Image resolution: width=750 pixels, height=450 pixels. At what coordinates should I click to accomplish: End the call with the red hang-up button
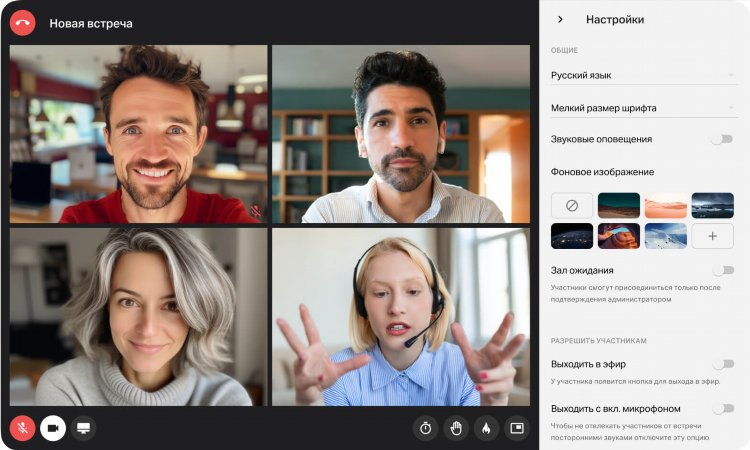(22, 23)
